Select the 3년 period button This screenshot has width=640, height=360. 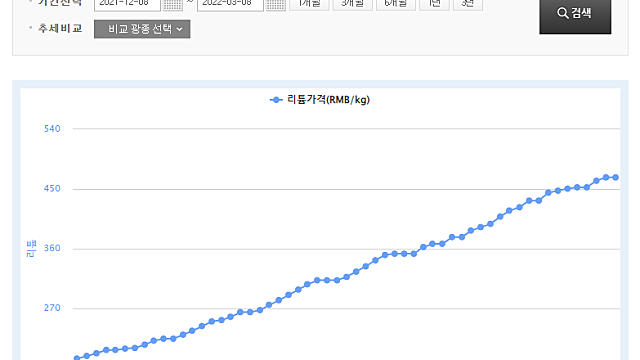pos(468,4)
